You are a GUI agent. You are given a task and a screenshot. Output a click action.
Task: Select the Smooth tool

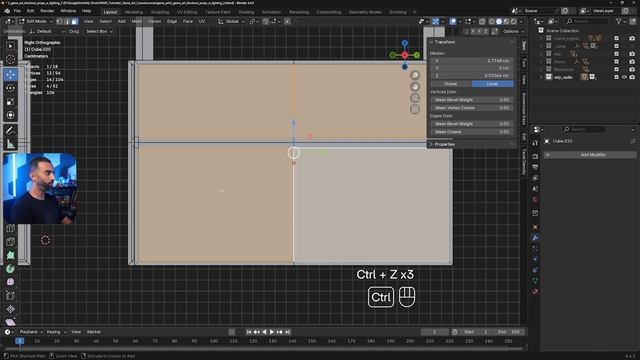(11, 282)
